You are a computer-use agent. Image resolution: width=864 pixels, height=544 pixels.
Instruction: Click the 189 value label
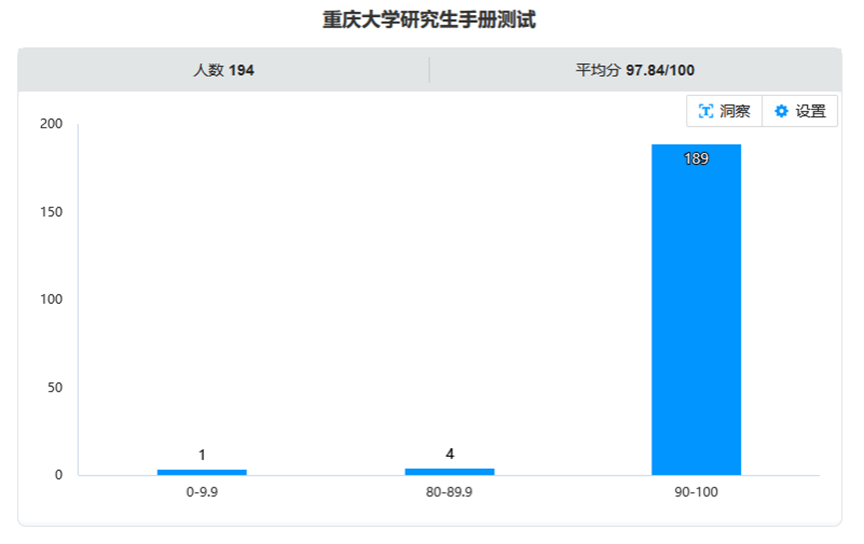(696, 159)
